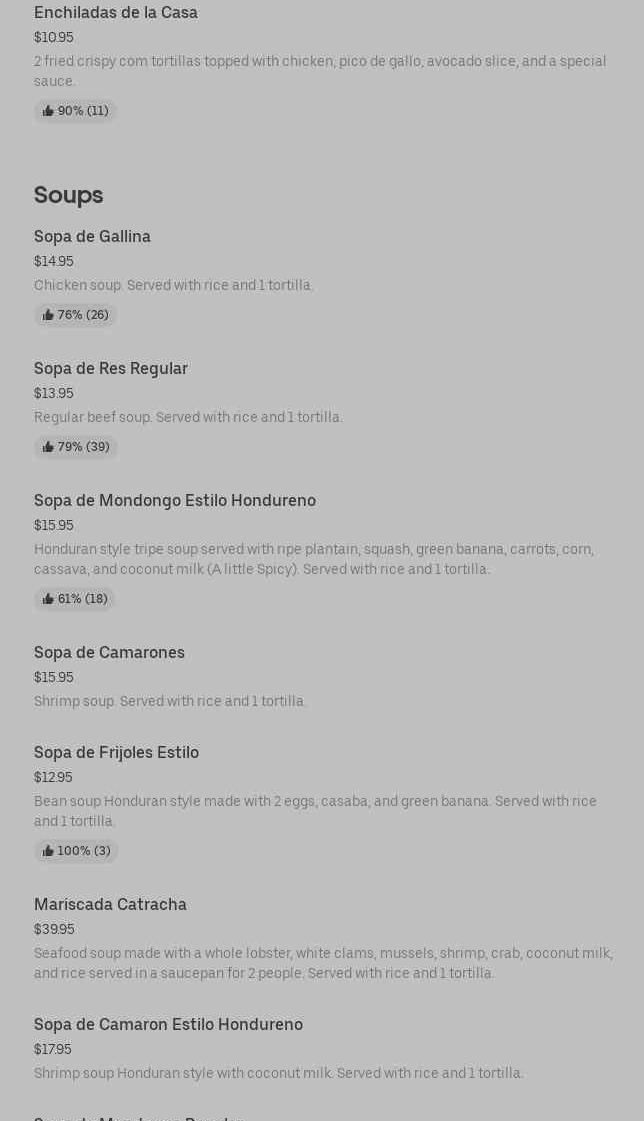Image resolution: width=644 pixels, height=1121 pixels.
Task: Select Sopa de Gallina menu item
Action: 92,237
